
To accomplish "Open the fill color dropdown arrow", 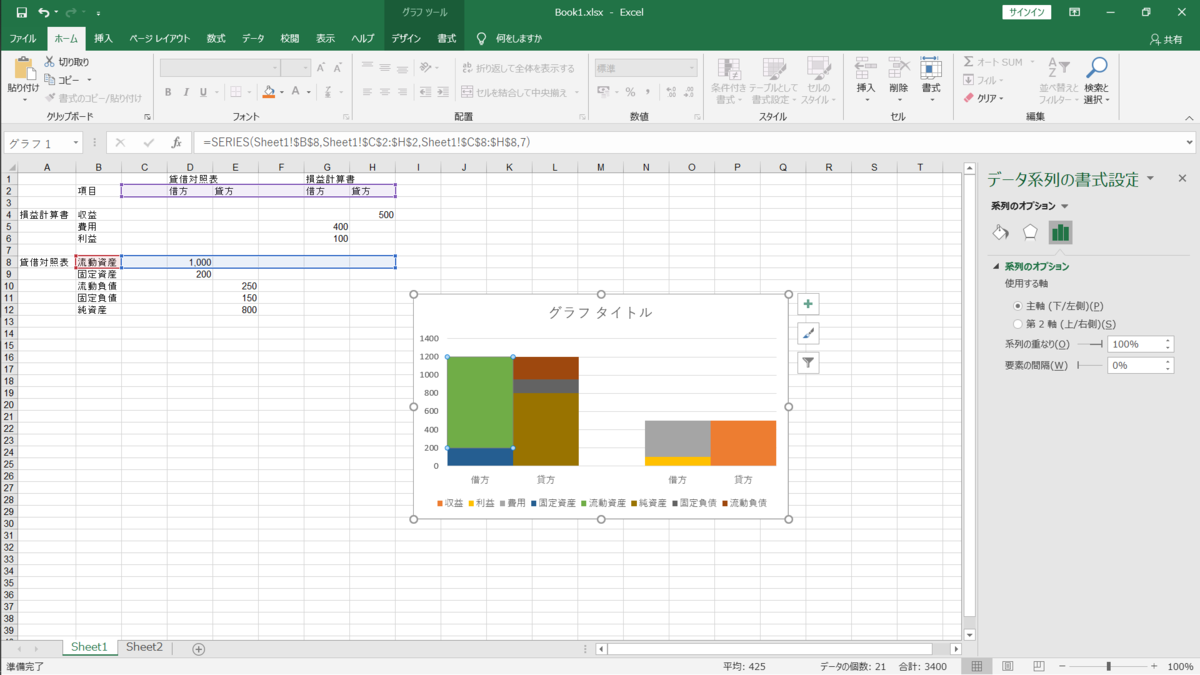I will click(x=282, y=92).
